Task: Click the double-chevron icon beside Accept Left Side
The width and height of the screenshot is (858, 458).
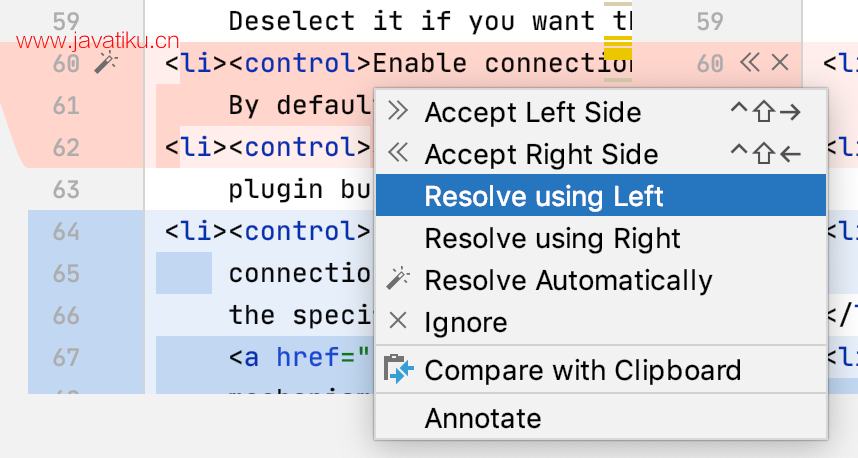Action: (398, 111)
